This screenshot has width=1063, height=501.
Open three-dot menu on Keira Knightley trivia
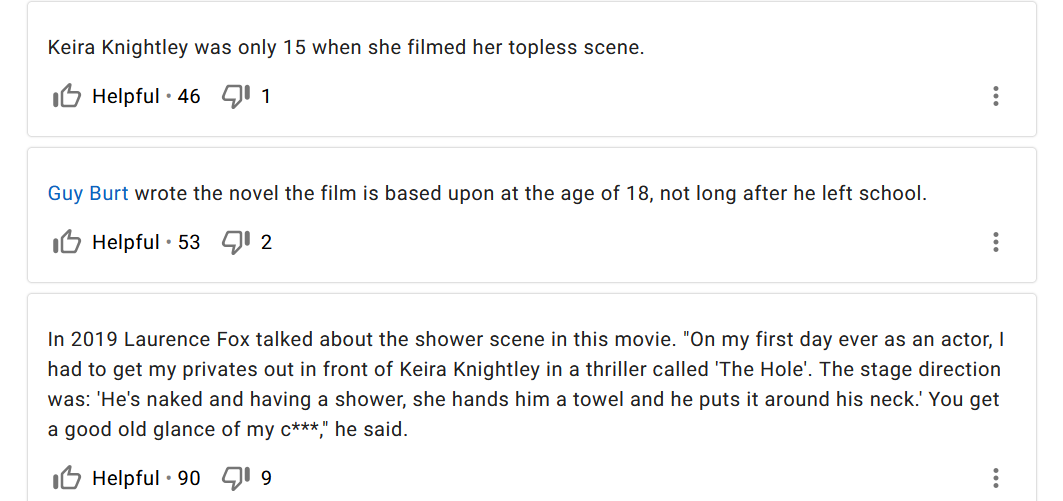[x=995, y=97]
